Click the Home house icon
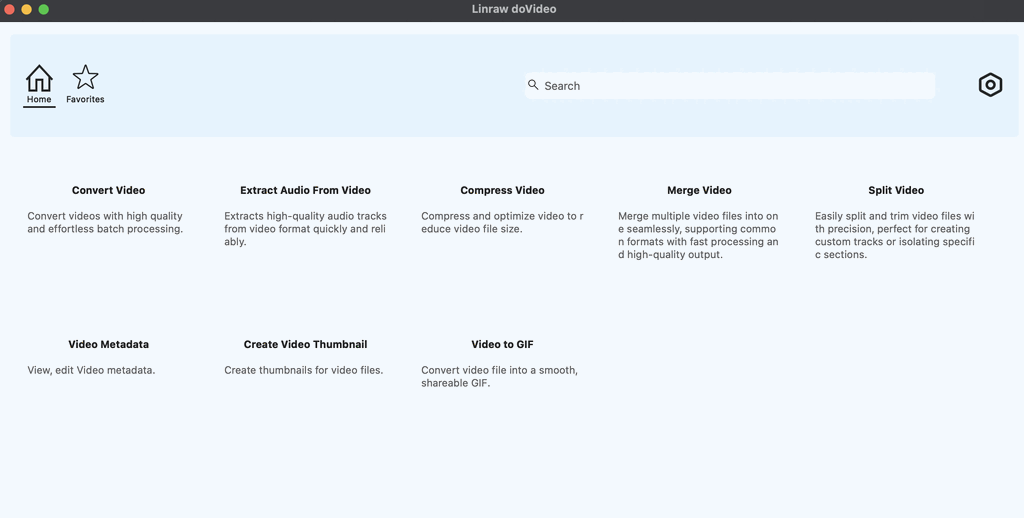 (x=39, y=78)
